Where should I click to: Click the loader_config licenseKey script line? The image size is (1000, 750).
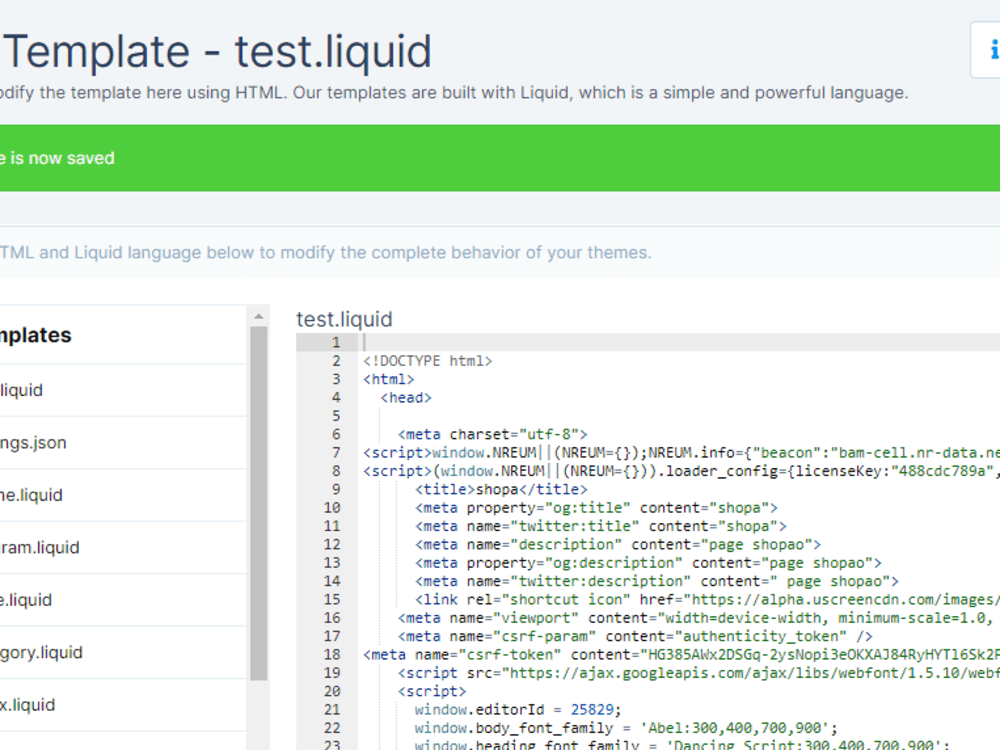point(681,471)
